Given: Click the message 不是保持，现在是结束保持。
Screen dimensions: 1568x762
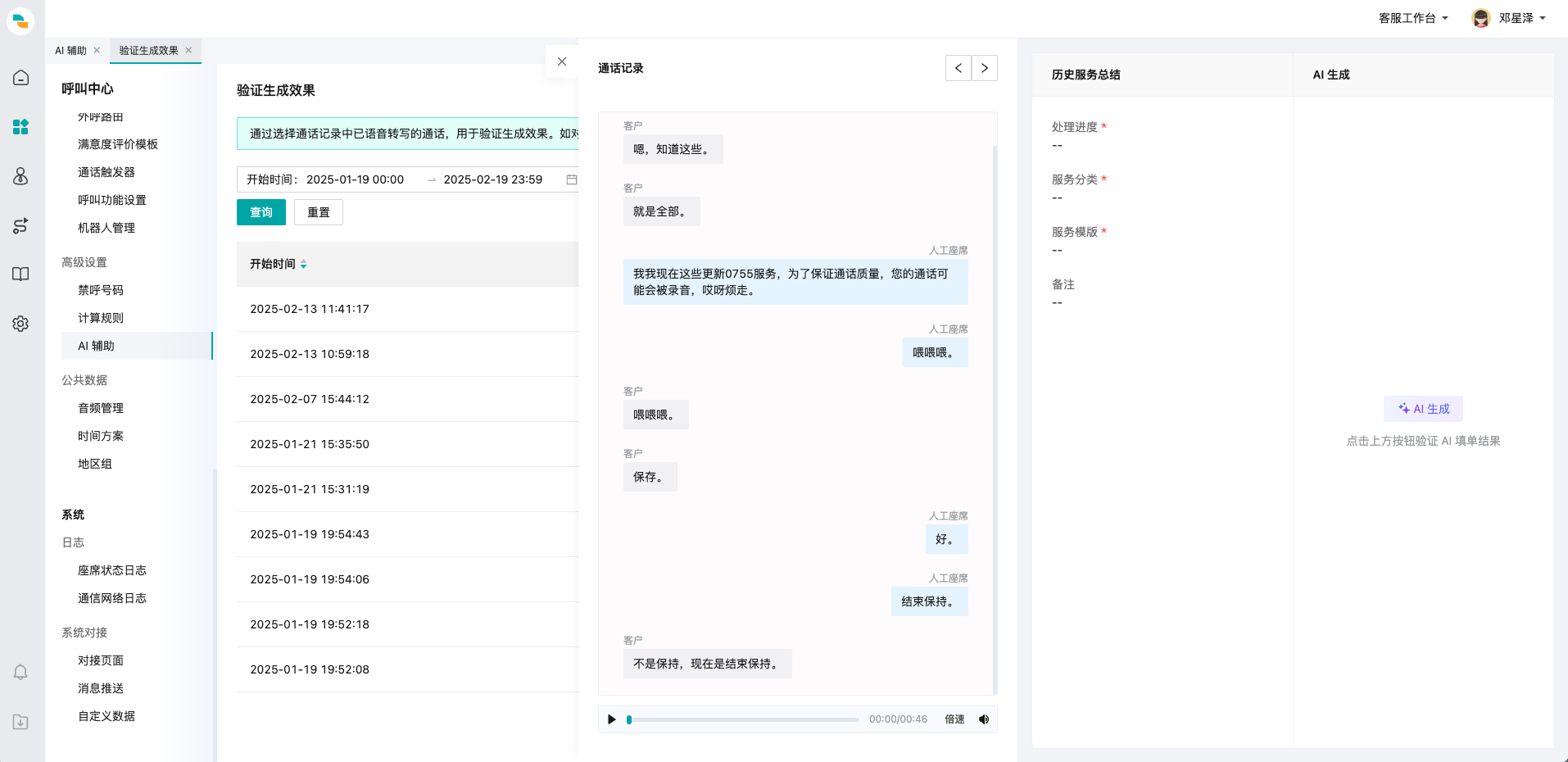Looking at the screenshot, I should 707,664.
